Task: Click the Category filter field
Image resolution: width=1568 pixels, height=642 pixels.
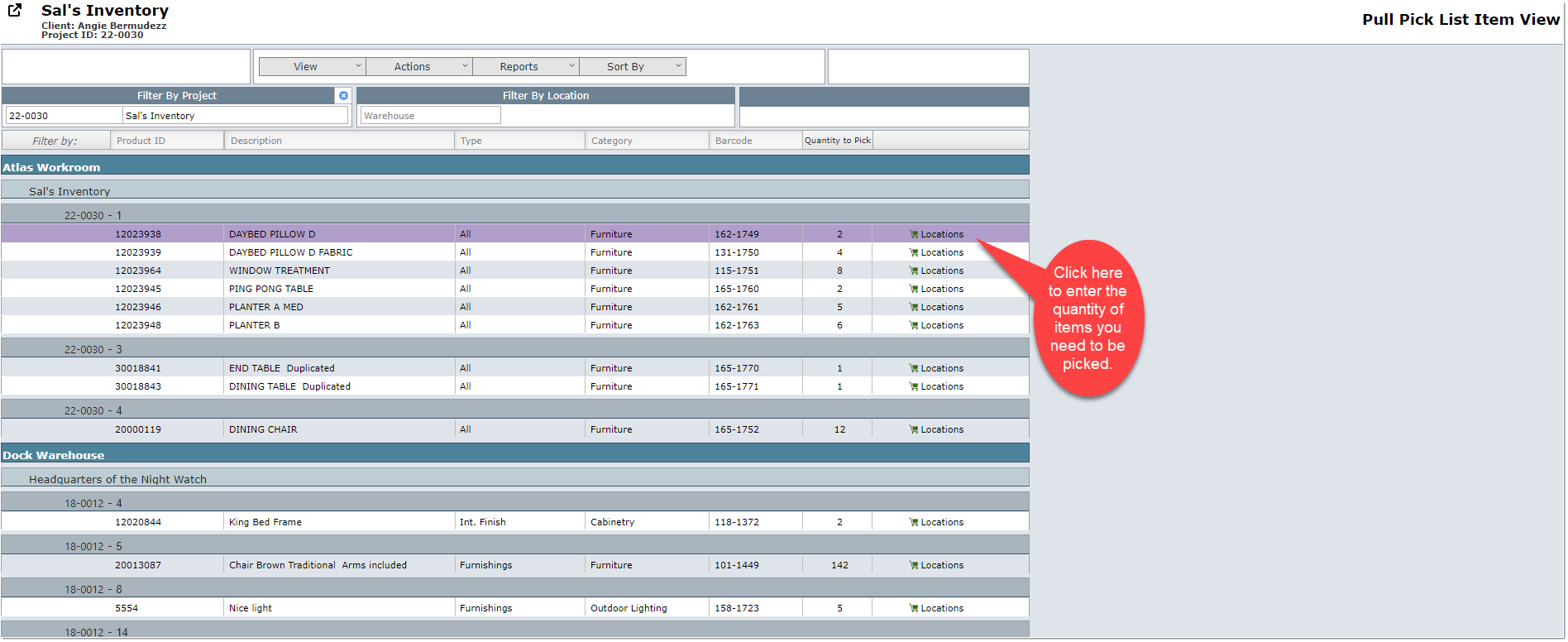Action: point(648,141)
